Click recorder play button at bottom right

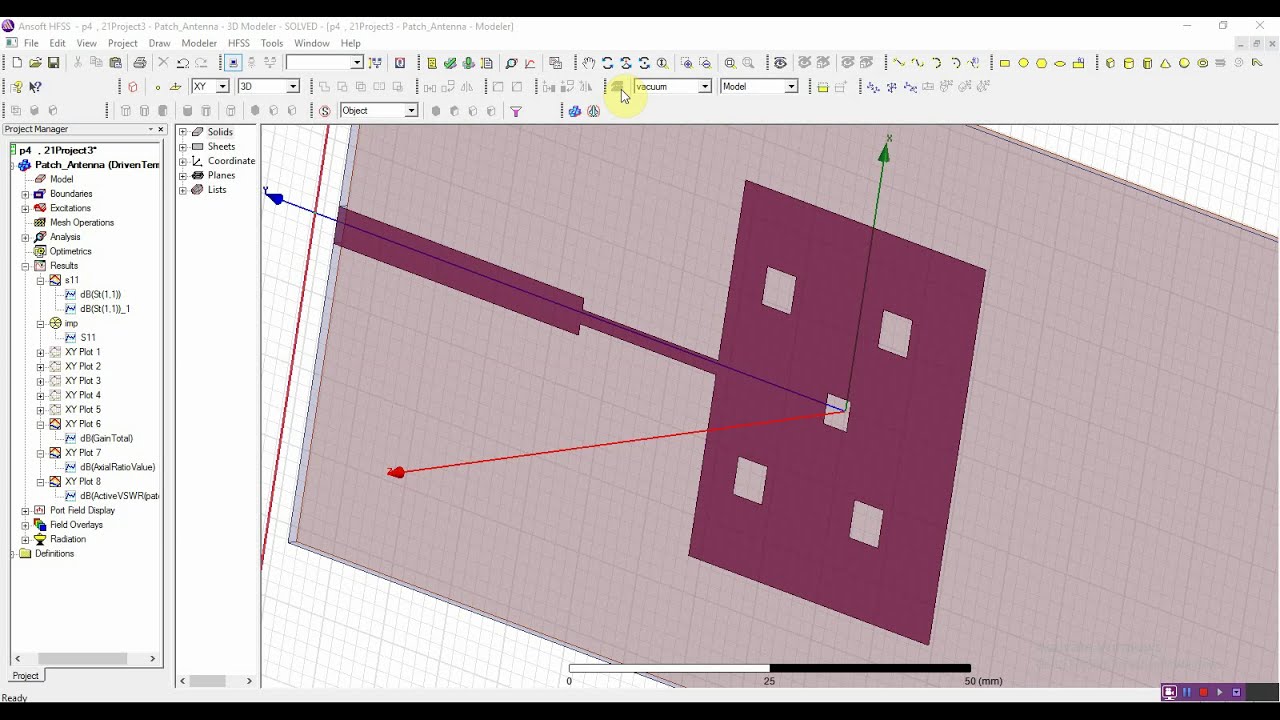click(1219, 692)
